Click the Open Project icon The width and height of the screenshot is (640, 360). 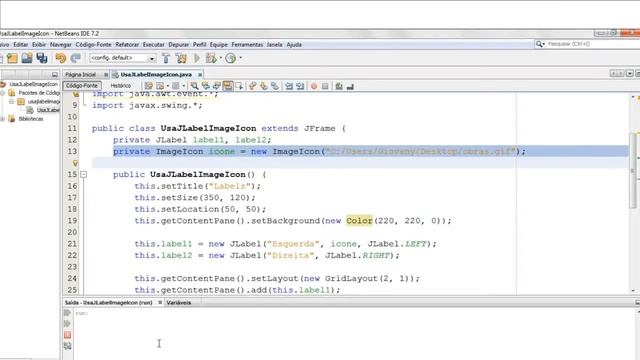(x=27, y=58)
